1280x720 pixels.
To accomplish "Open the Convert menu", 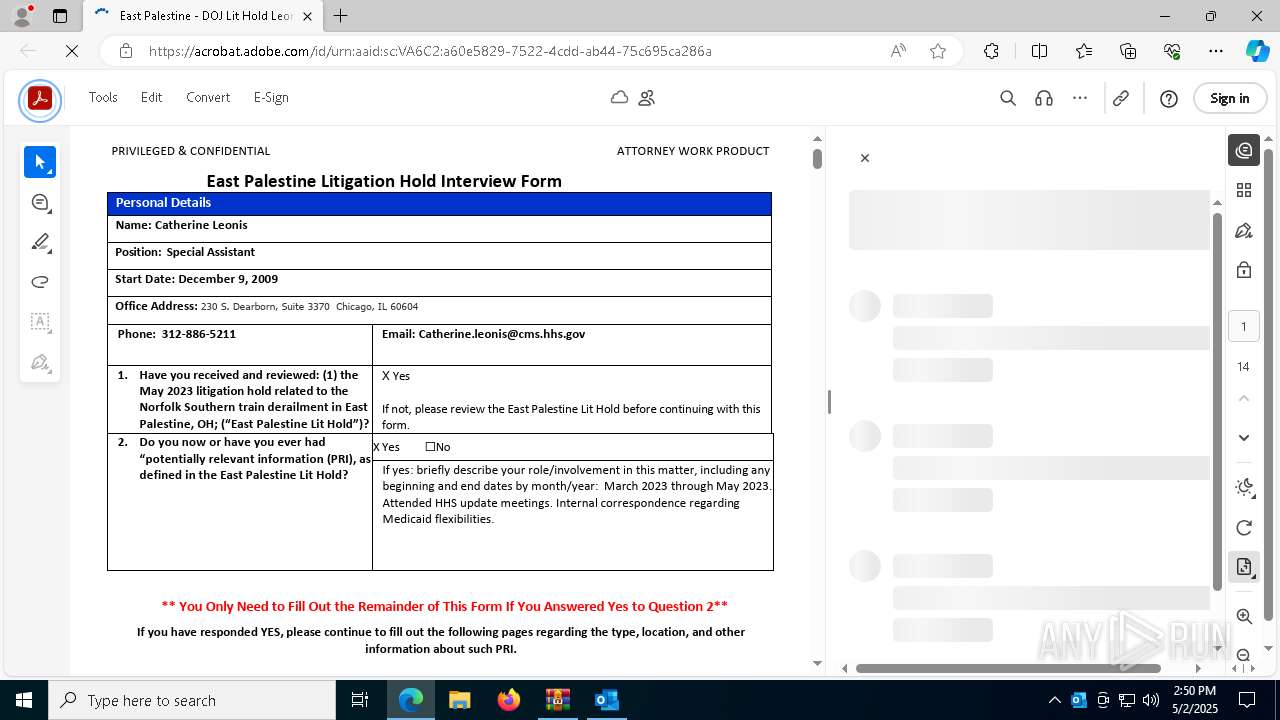I will click(x=208, y=98).
